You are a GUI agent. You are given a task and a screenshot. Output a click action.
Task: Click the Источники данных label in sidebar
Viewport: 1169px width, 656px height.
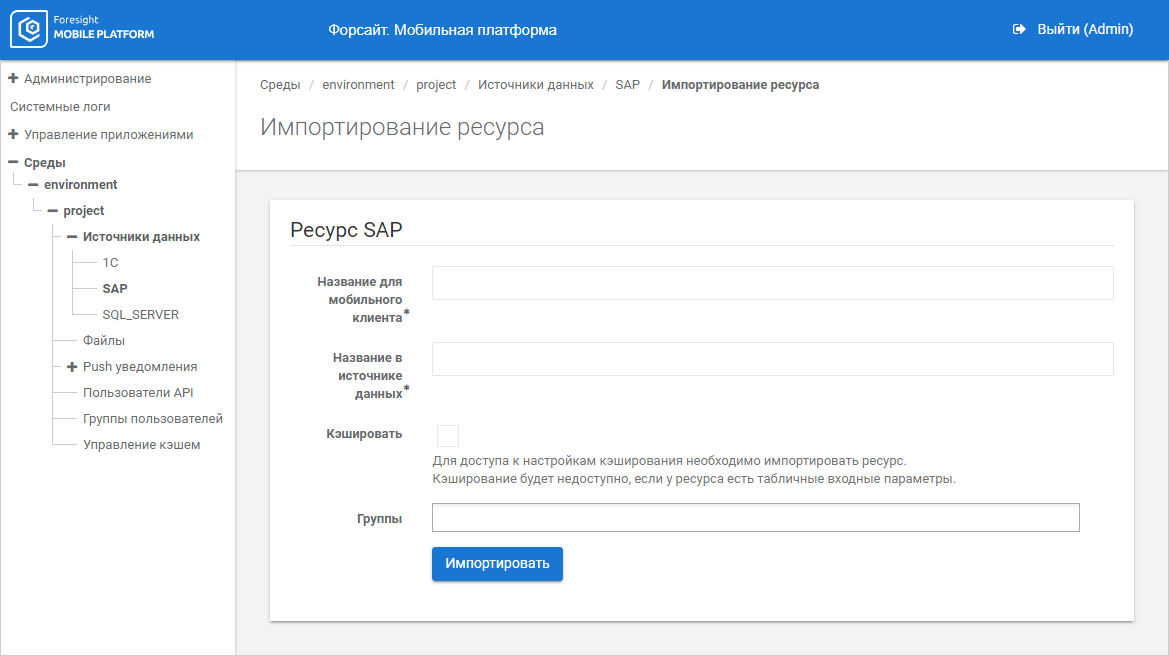142,236
